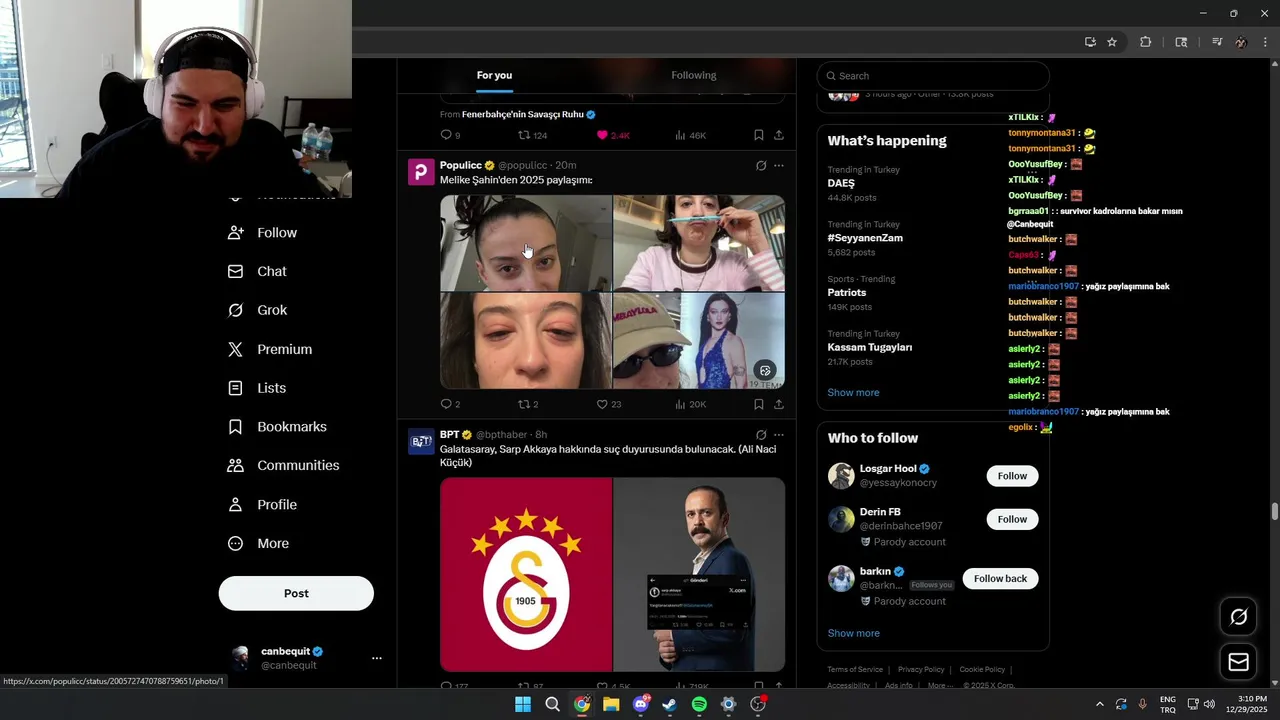Click the Post button
This screenshot has width=1280, height=720.
(x=296, y=593)
